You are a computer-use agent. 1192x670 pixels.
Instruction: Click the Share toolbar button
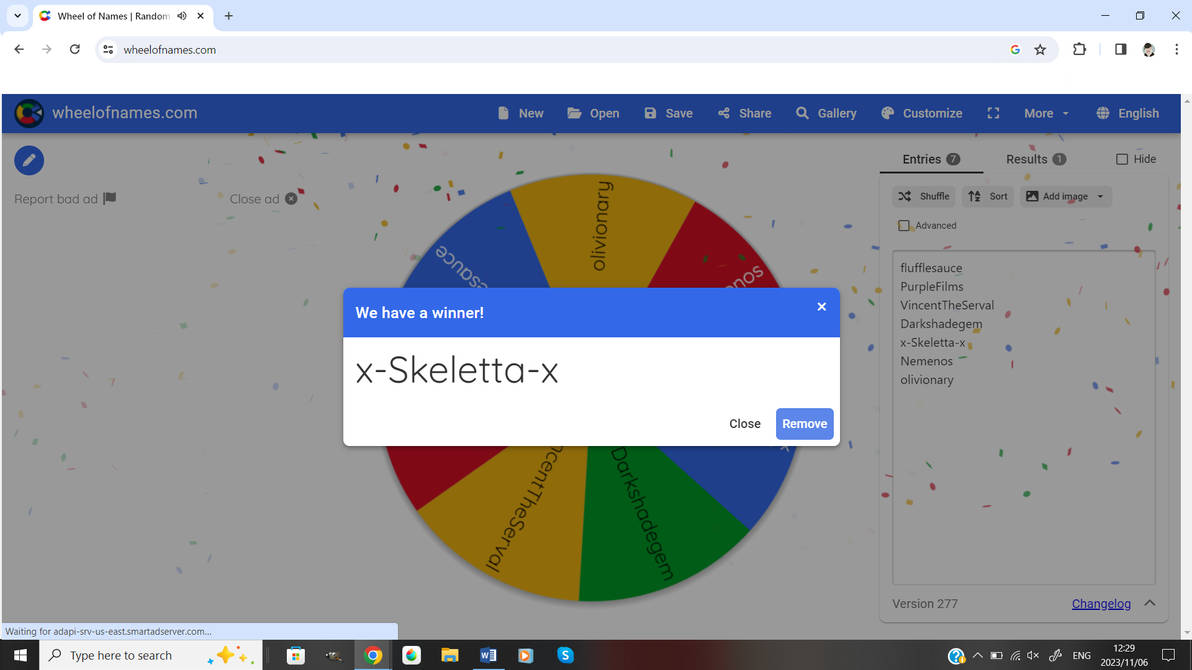744,113
